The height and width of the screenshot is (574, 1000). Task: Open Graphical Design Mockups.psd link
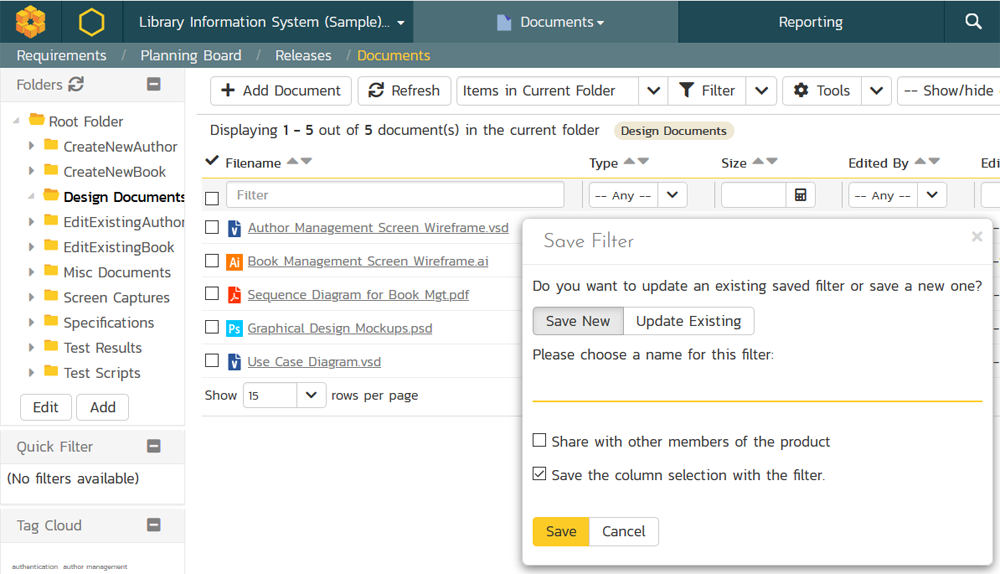339,328
